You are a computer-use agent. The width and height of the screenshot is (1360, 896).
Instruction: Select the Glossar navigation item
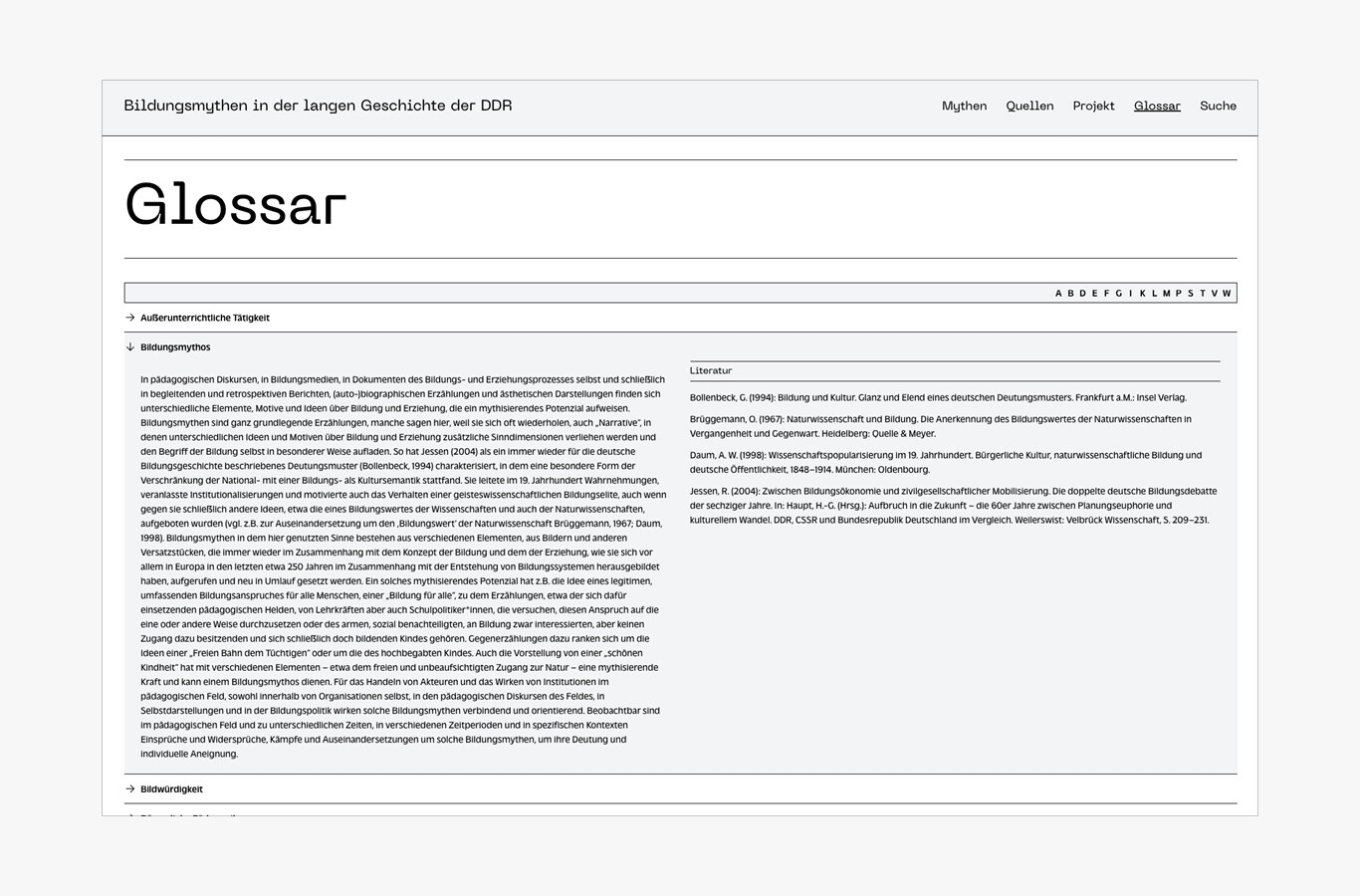(x=1157, y=106)
